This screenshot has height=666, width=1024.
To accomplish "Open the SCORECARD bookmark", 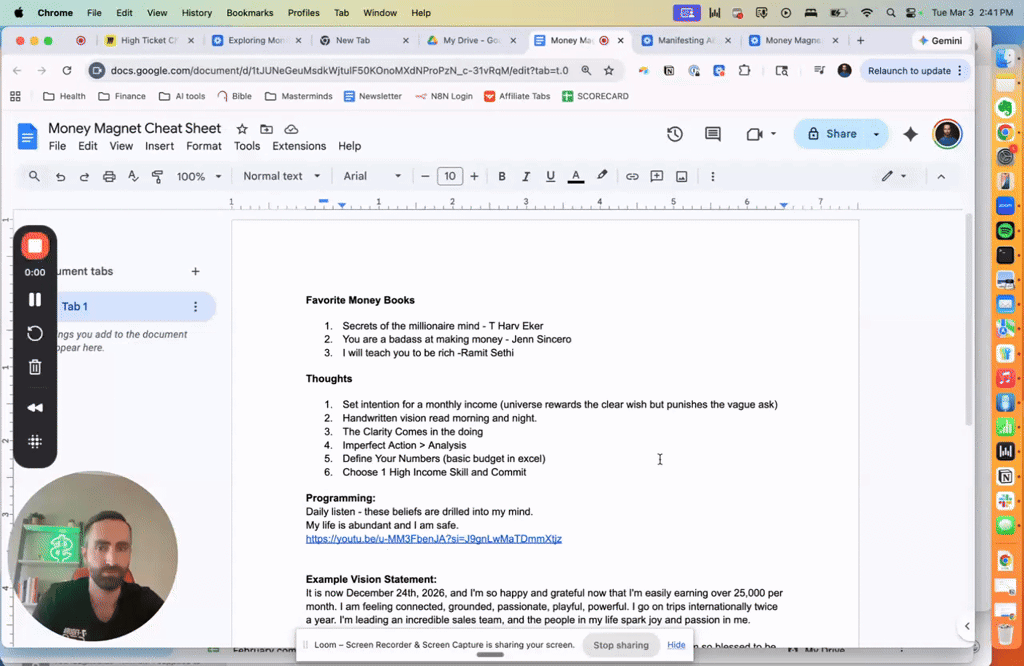I will click(595, 96).
